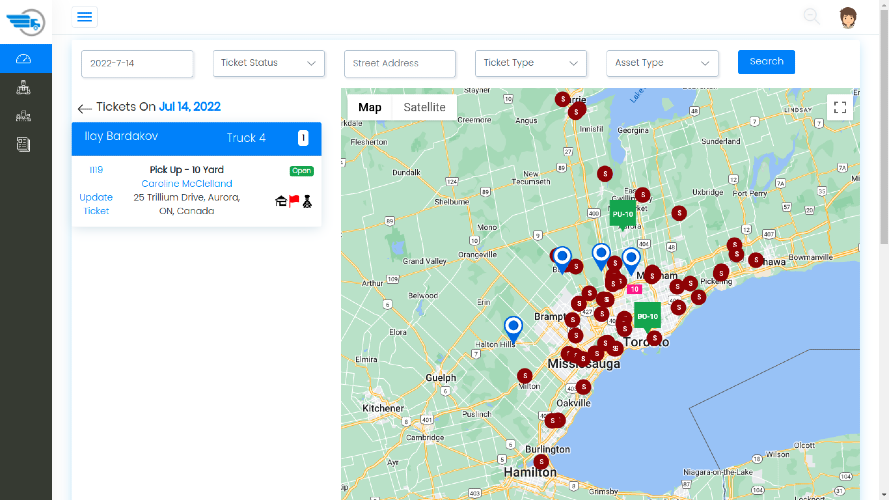Click the blue Search button
Image resolution: width=889 pixels, height=500 pixels.
[x=766, y=62]
